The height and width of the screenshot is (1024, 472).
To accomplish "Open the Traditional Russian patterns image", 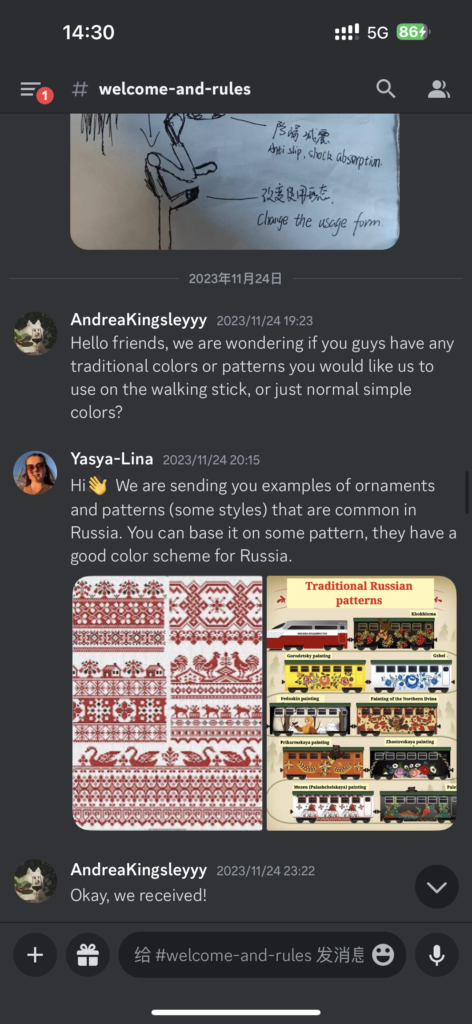I will coord(362,703).
